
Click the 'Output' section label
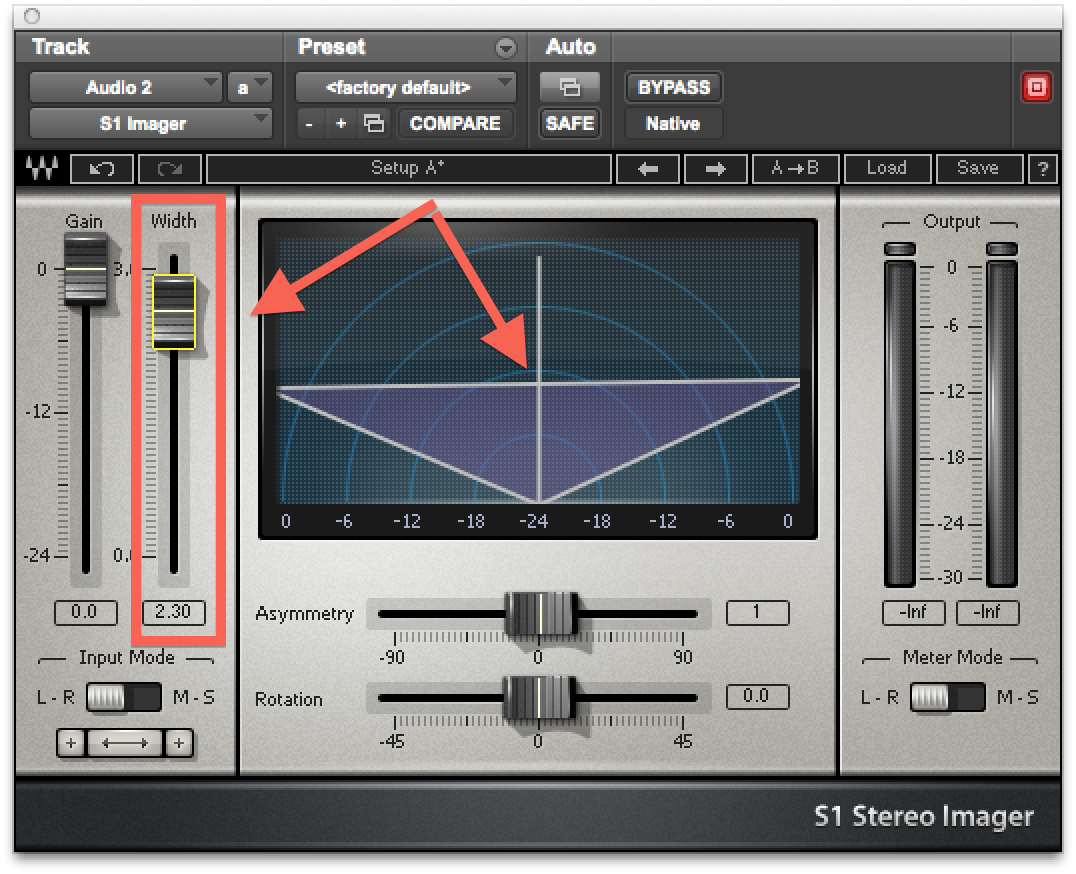(951, 222)
